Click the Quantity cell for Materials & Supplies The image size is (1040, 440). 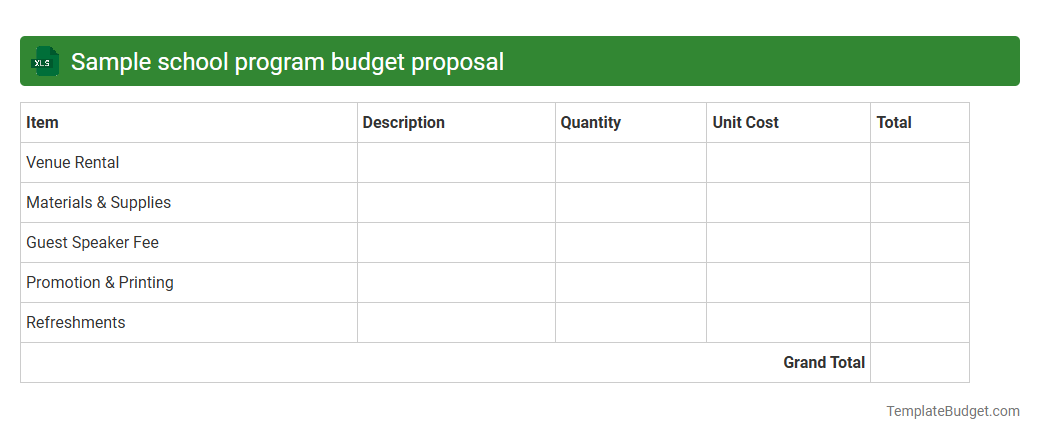point(631,202)
